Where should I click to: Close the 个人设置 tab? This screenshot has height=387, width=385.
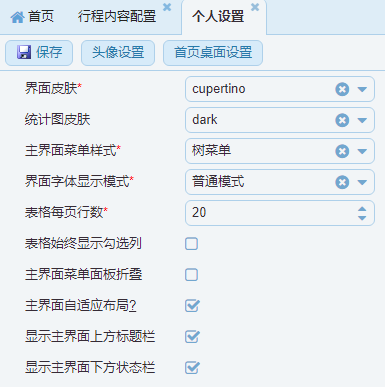[x=255, y=7]
